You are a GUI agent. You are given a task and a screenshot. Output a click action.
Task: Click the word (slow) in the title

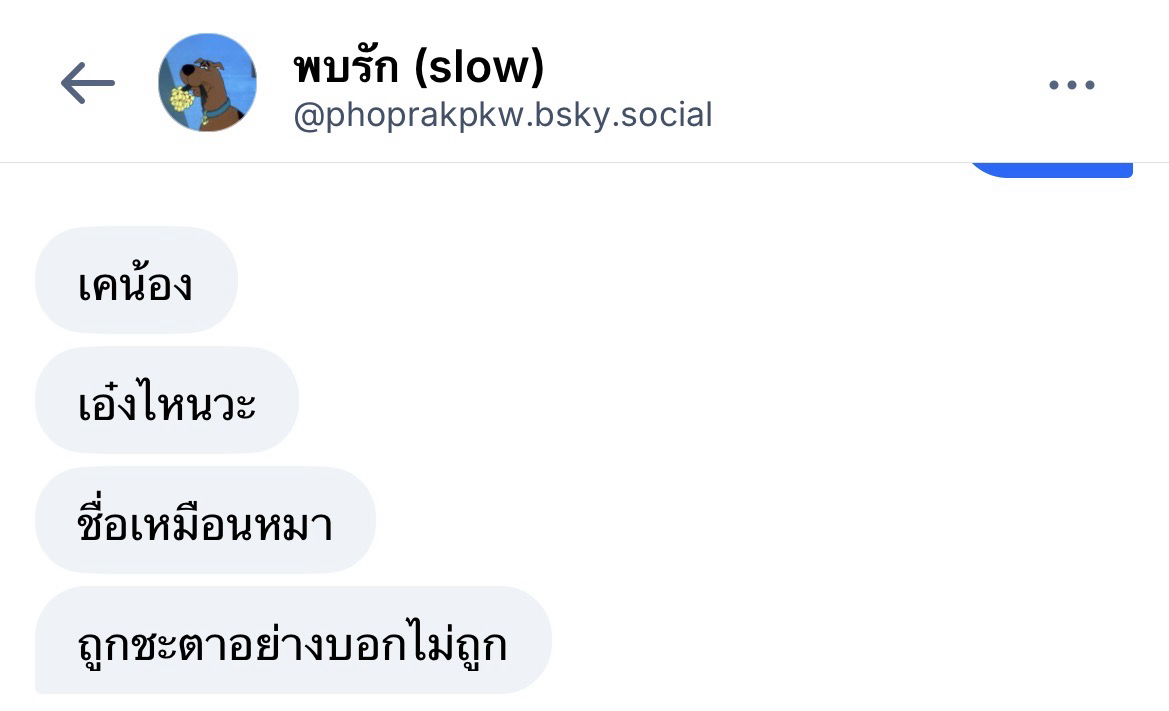[479, 66]
